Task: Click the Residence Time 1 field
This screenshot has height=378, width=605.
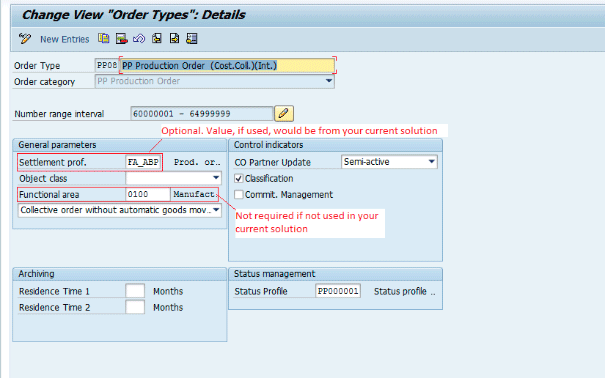Action: coord(135,291)
